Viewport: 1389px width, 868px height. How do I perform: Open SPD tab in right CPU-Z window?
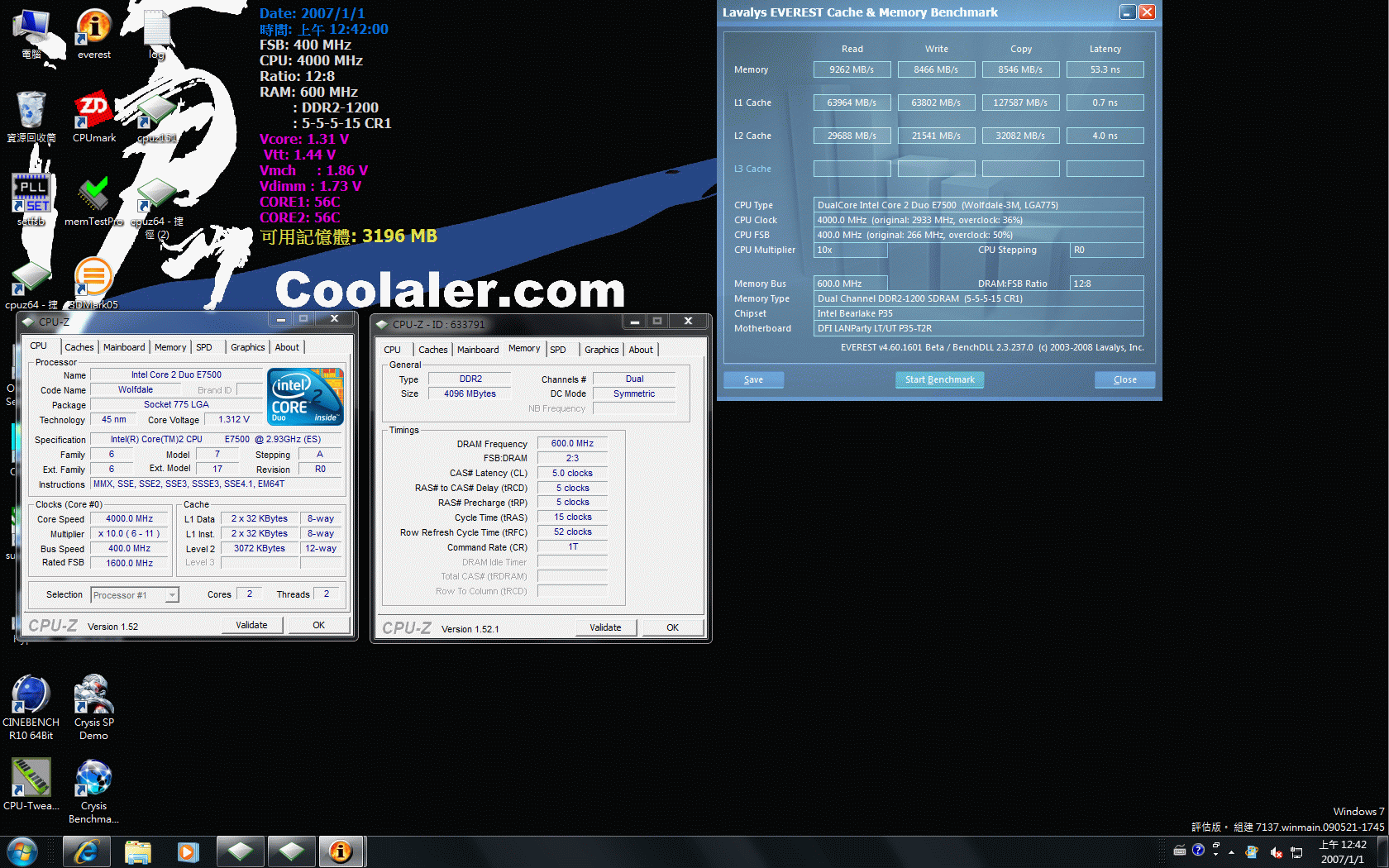tap(558, 350)
